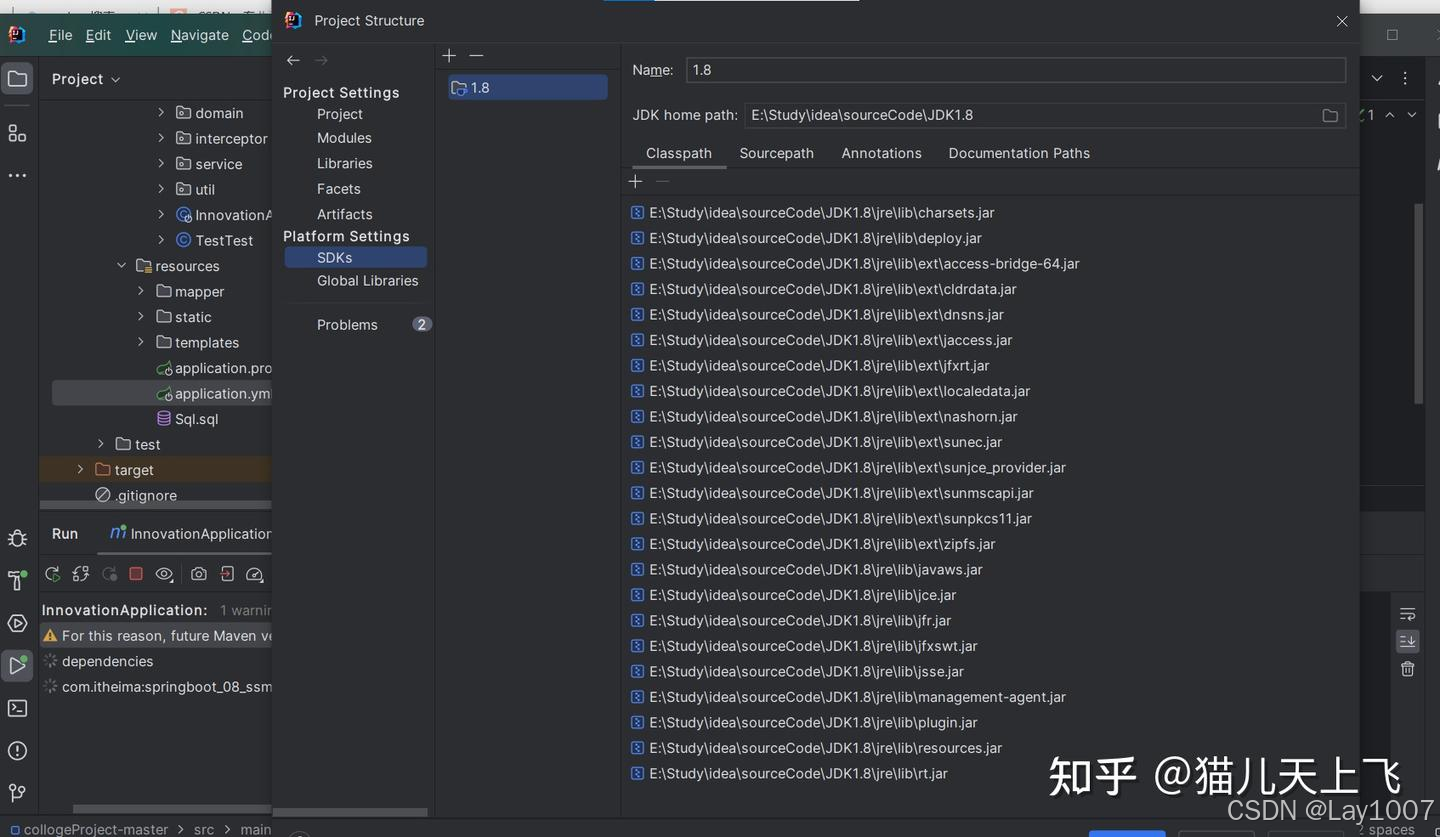The image size is (1440, 837).
Task: Open the Build hammer tool window
Action: [17, 581]
